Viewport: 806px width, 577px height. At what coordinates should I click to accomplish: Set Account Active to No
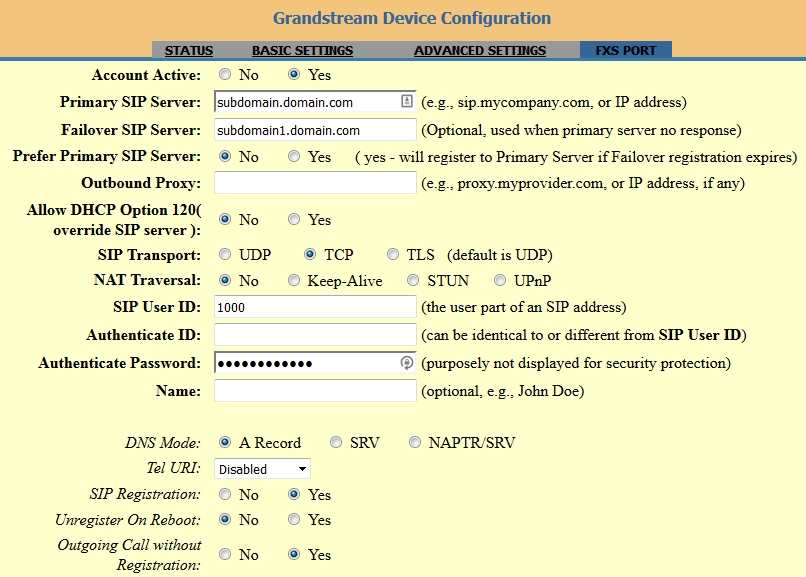click(225, 75)
